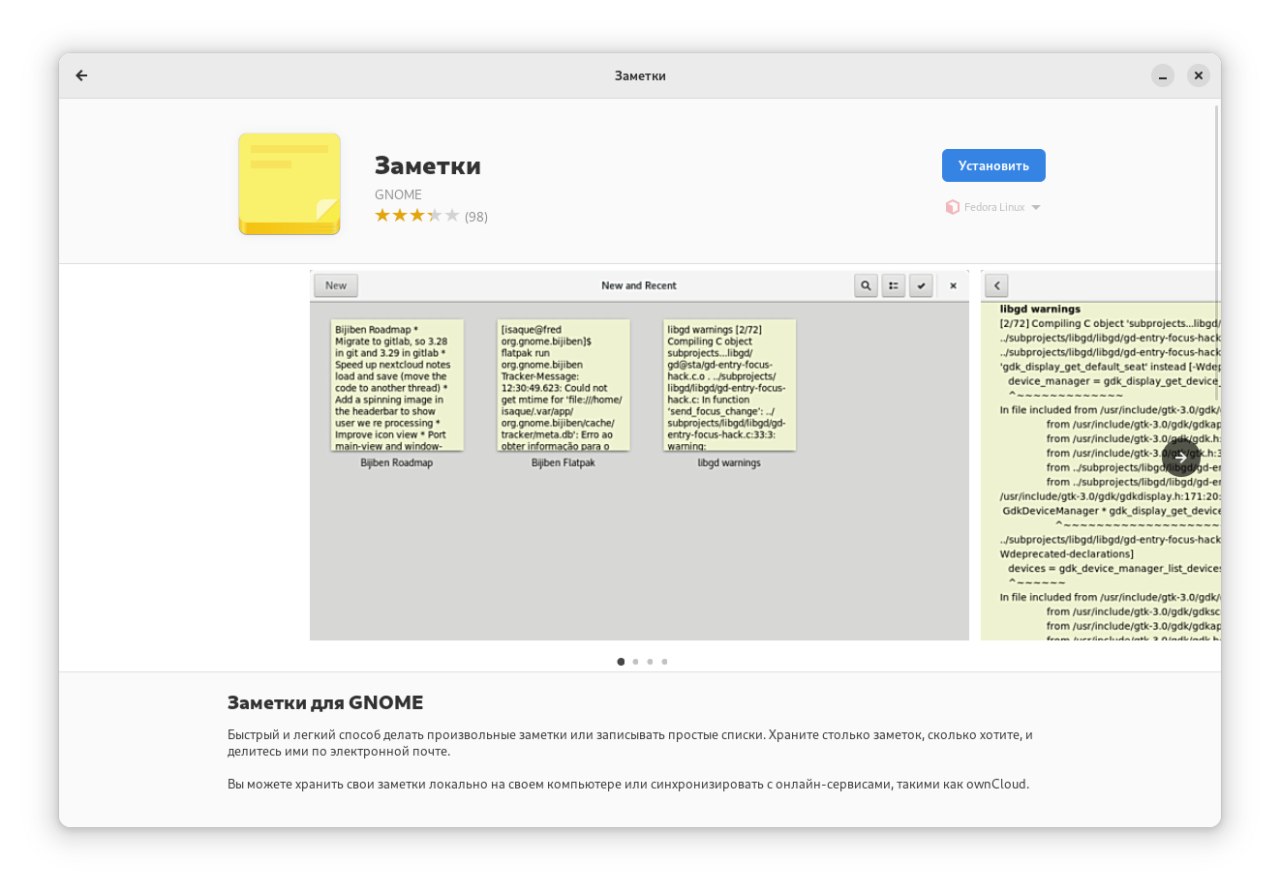This screenshot has height=892, width=1280.
Task: Click the large Заметки app title
Action: (x=428, y=166)
